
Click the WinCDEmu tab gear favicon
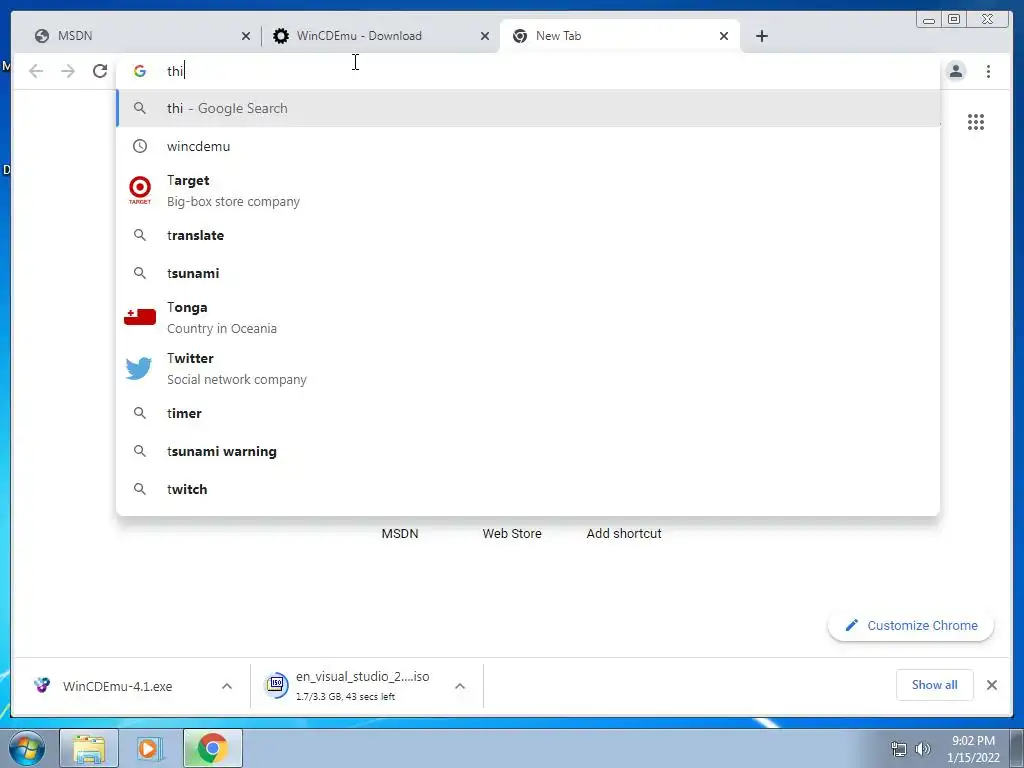click(x=281, y=36)
